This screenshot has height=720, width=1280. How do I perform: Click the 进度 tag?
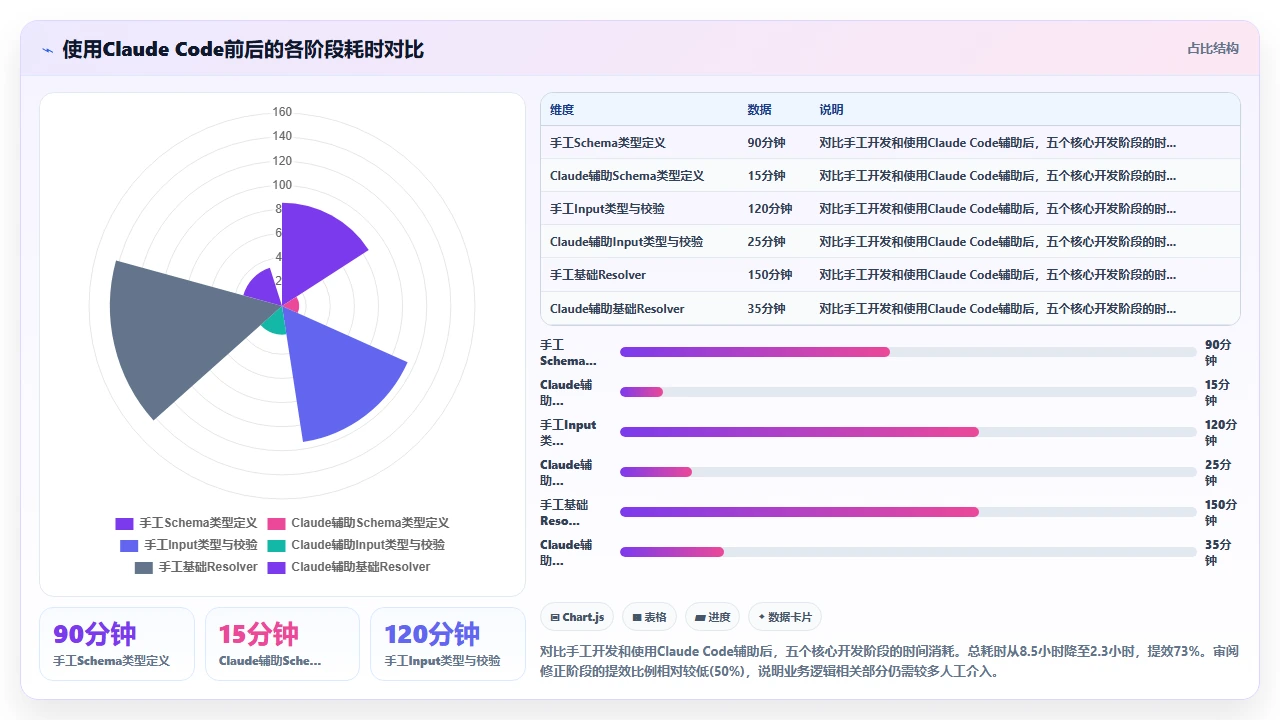pyautogui.click(x=712, y=617)
